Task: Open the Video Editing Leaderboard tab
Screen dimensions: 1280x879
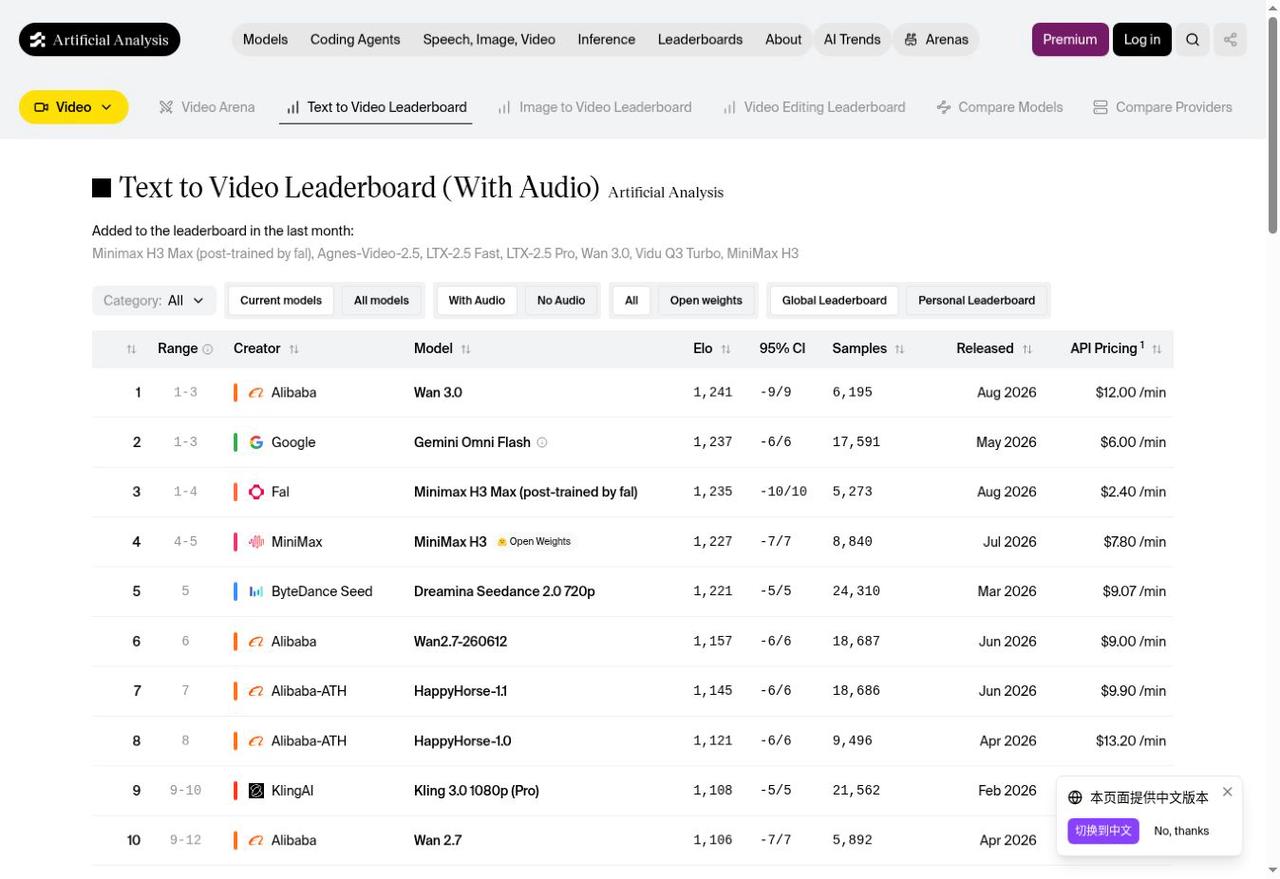Action: point(814,107)
